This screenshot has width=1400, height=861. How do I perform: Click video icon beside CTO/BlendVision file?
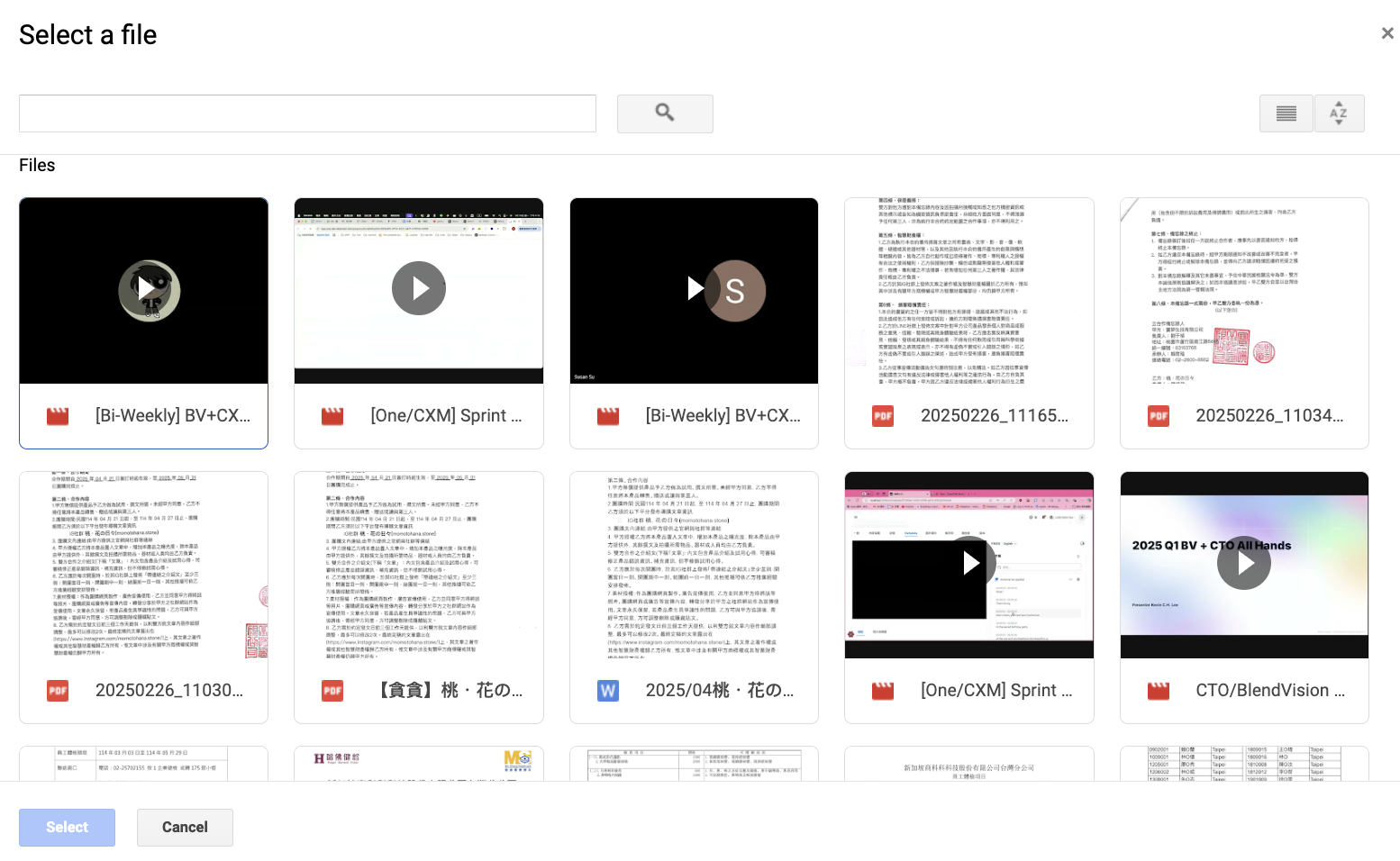1158,691
